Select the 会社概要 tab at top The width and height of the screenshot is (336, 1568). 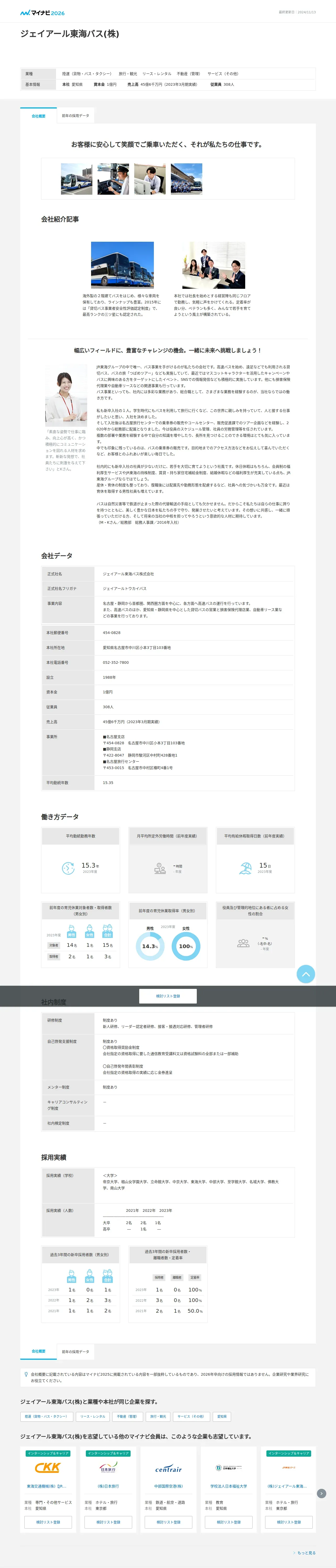tap(38, 116)
